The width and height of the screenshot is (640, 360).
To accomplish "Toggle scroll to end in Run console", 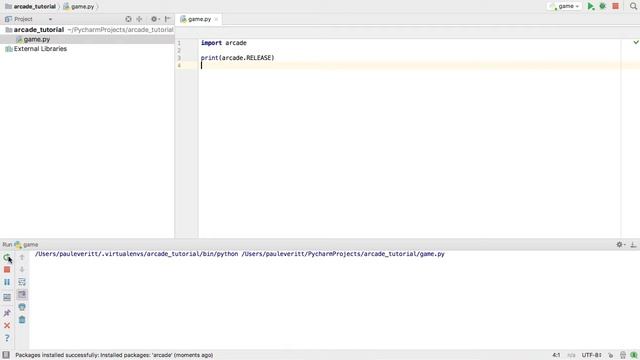I will 22,294.
